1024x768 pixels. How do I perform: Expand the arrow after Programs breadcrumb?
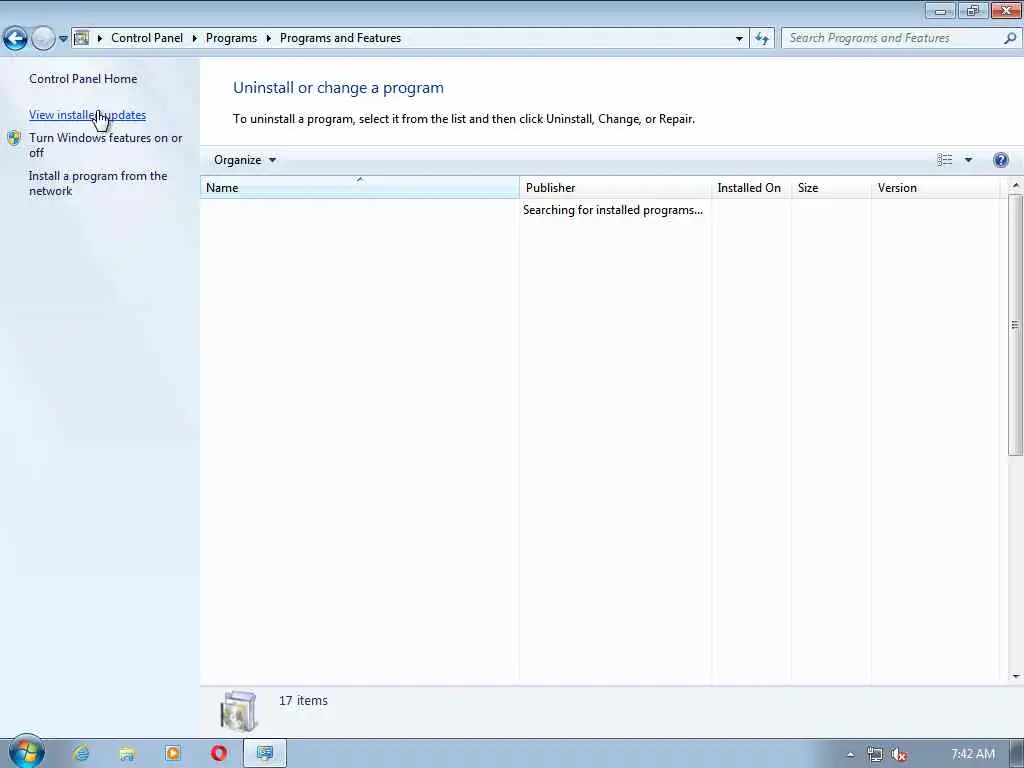(x=268, y=38)
